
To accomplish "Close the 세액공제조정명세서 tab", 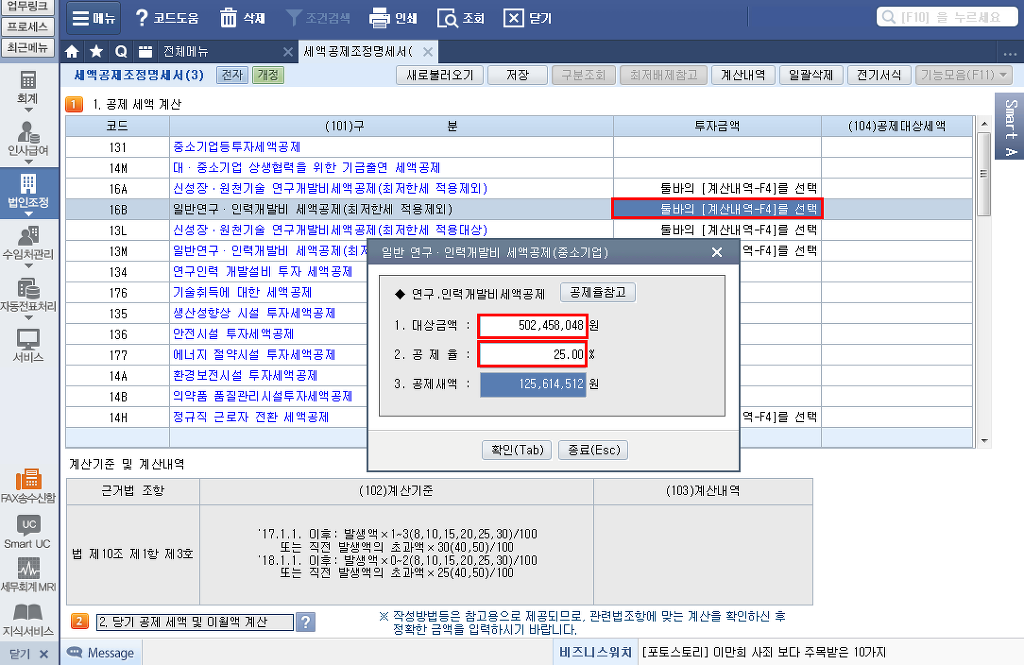I will (x=428, y=52).
